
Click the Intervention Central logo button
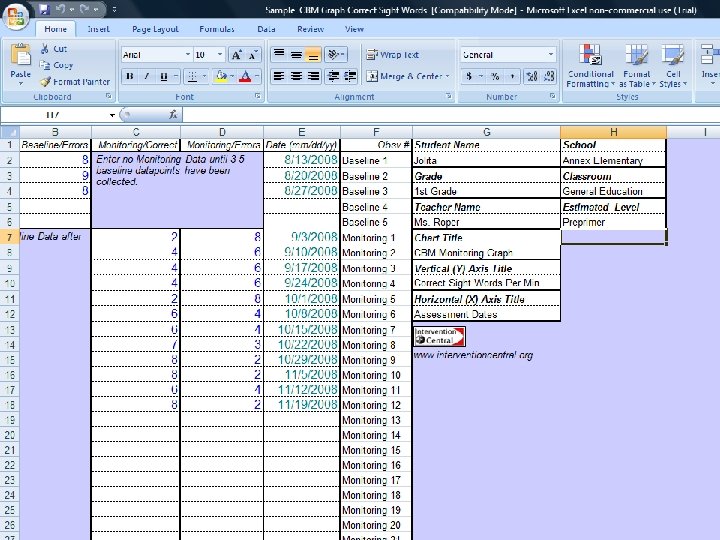[x=439, y=336]
